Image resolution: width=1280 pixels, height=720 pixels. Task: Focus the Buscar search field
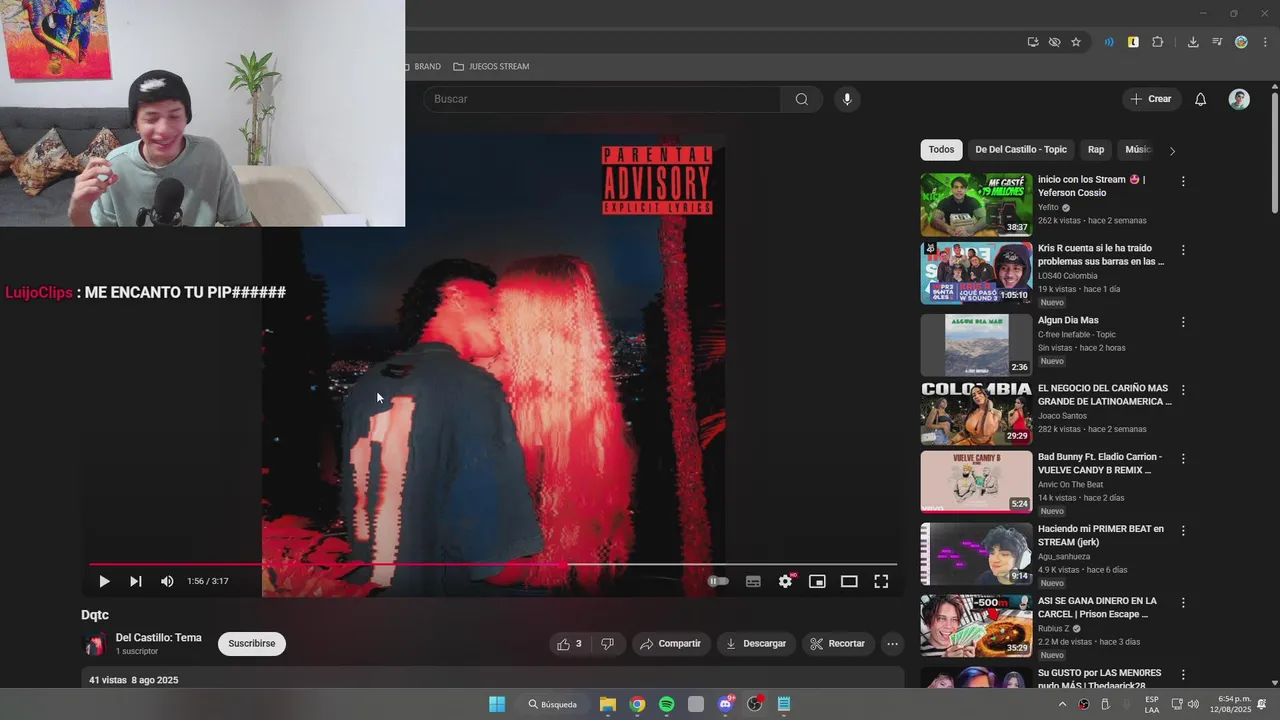(603, 99)
